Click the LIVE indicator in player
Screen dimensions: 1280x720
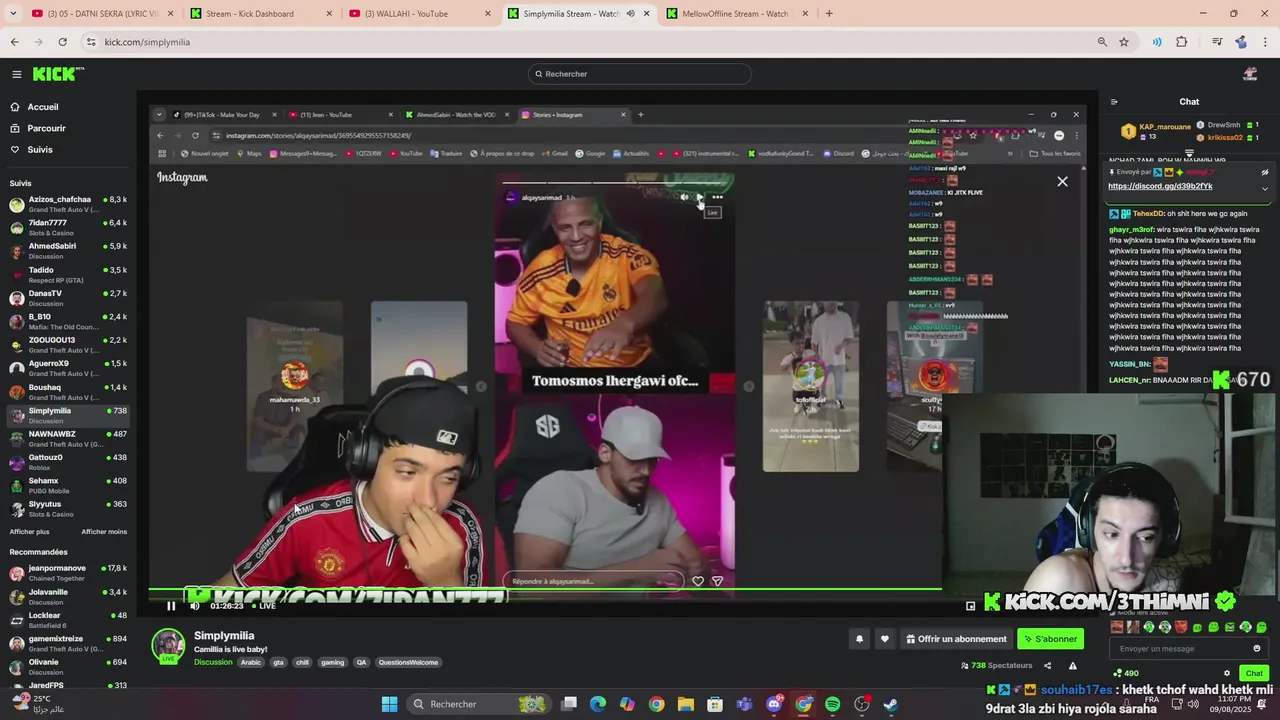coord(264,606)
